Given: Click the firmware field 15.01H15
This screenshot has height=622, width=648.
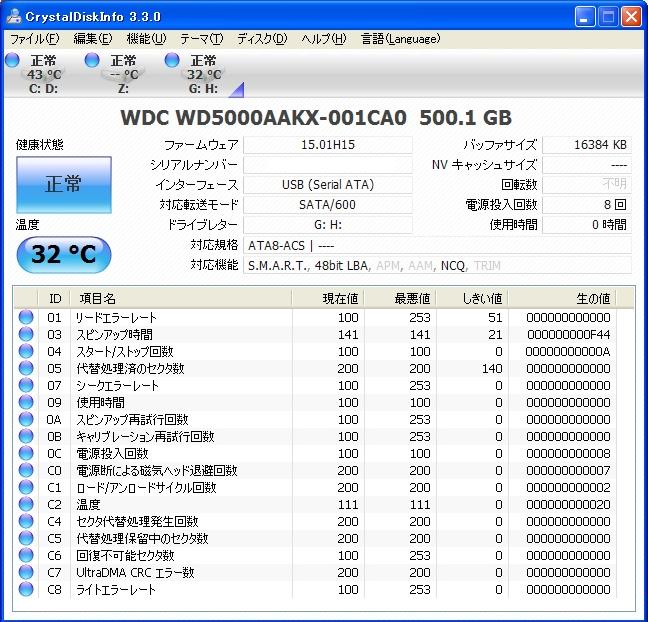Looking at the screenshot, I should pyautogui.click(x=328, y=145).
